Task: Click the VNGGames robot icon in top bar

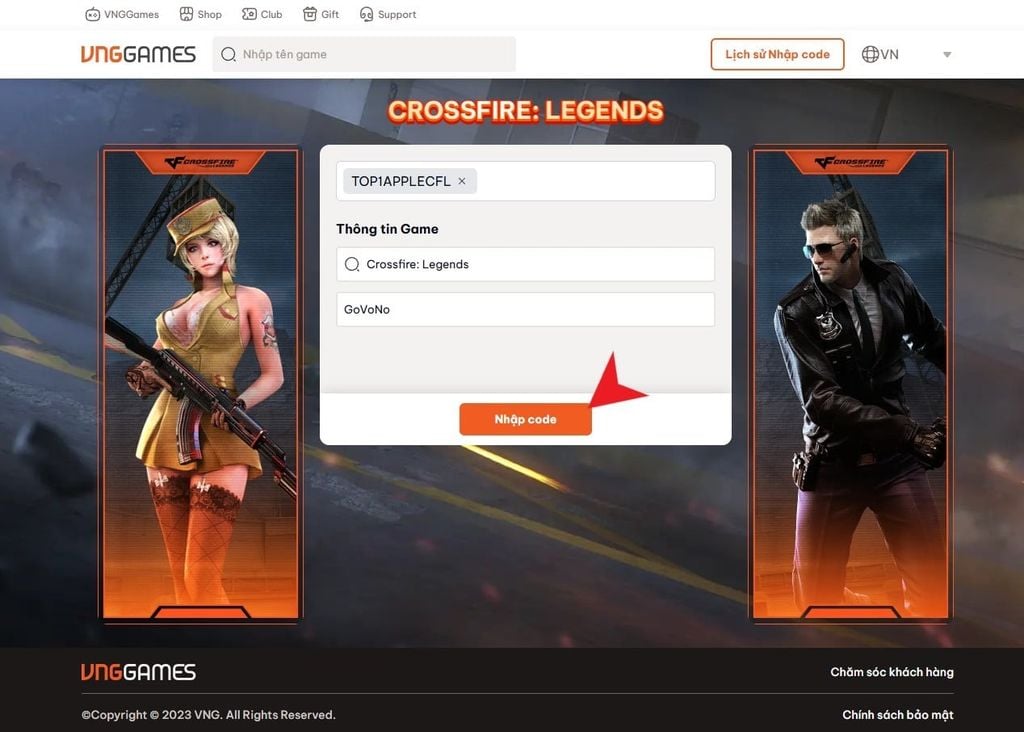Action: [92, 14]
